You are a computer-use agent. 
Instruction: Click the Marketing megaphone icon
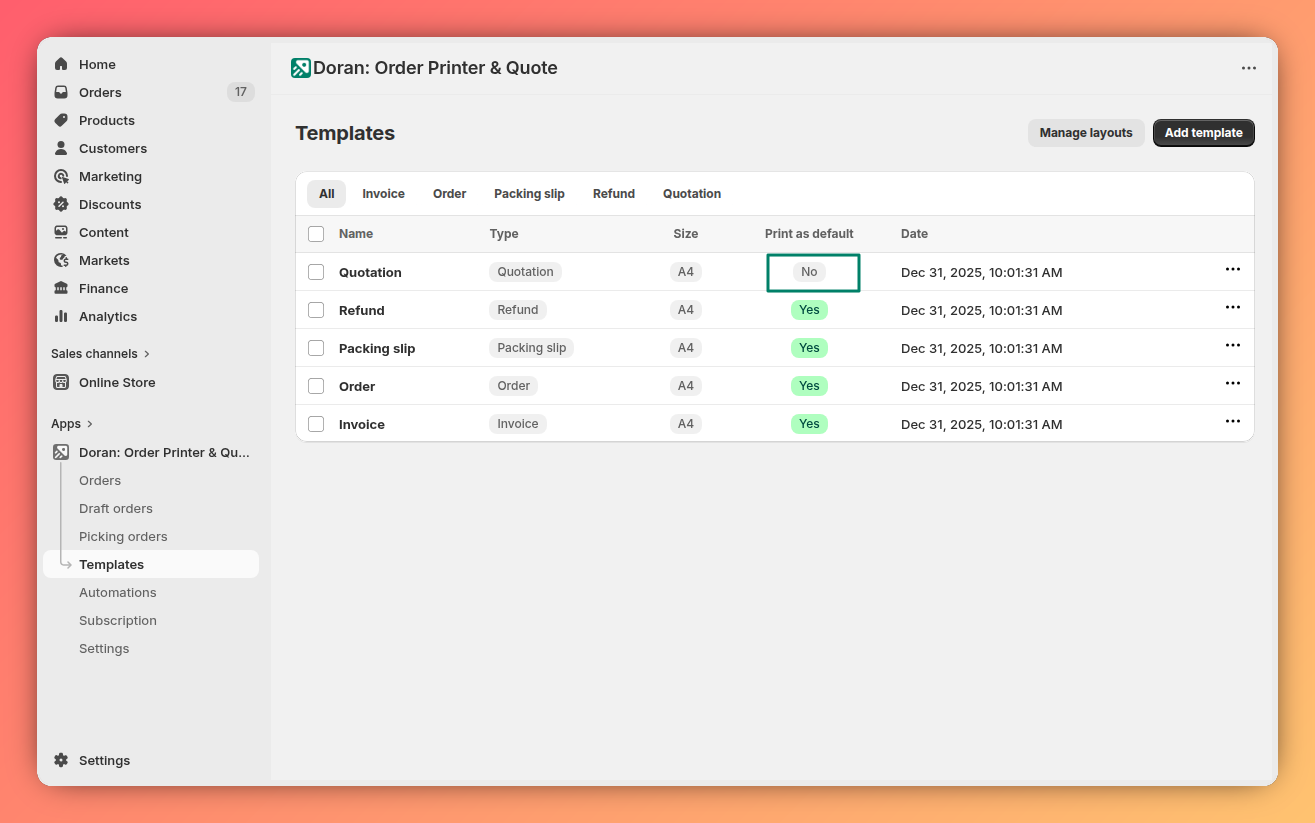point(61,176)
